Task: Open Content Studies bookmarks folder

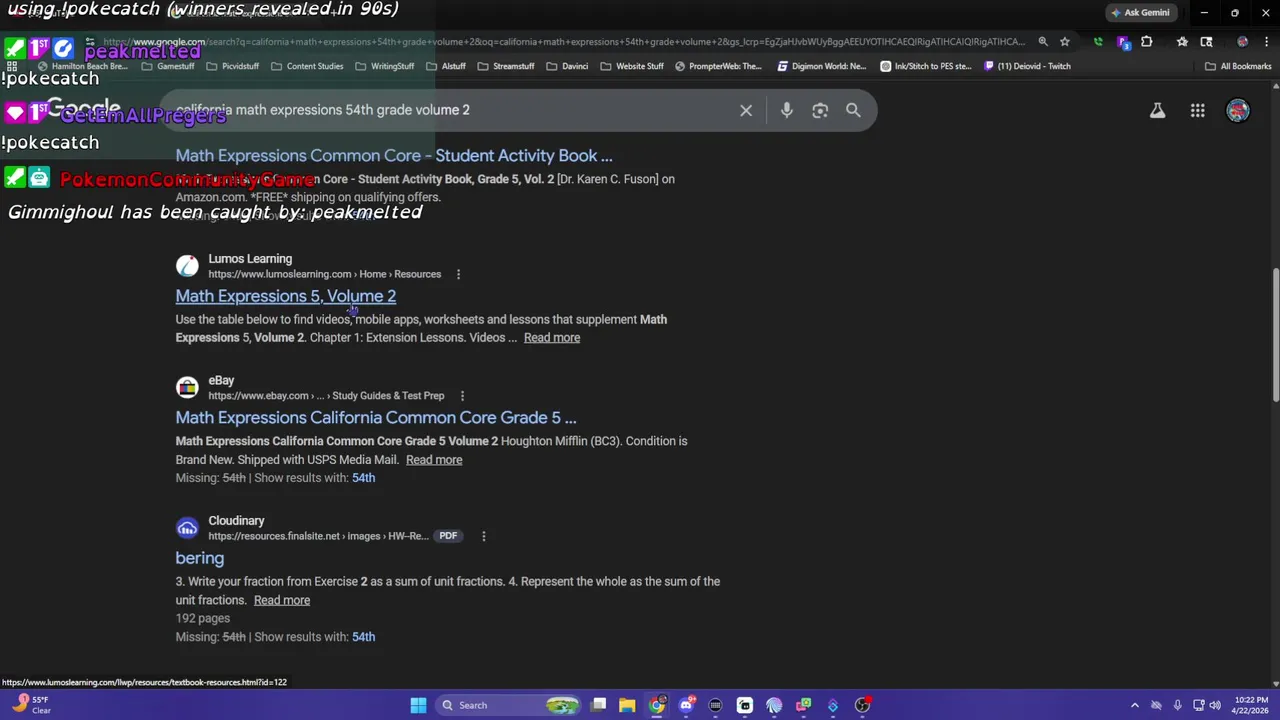Action: coord(307,66)
